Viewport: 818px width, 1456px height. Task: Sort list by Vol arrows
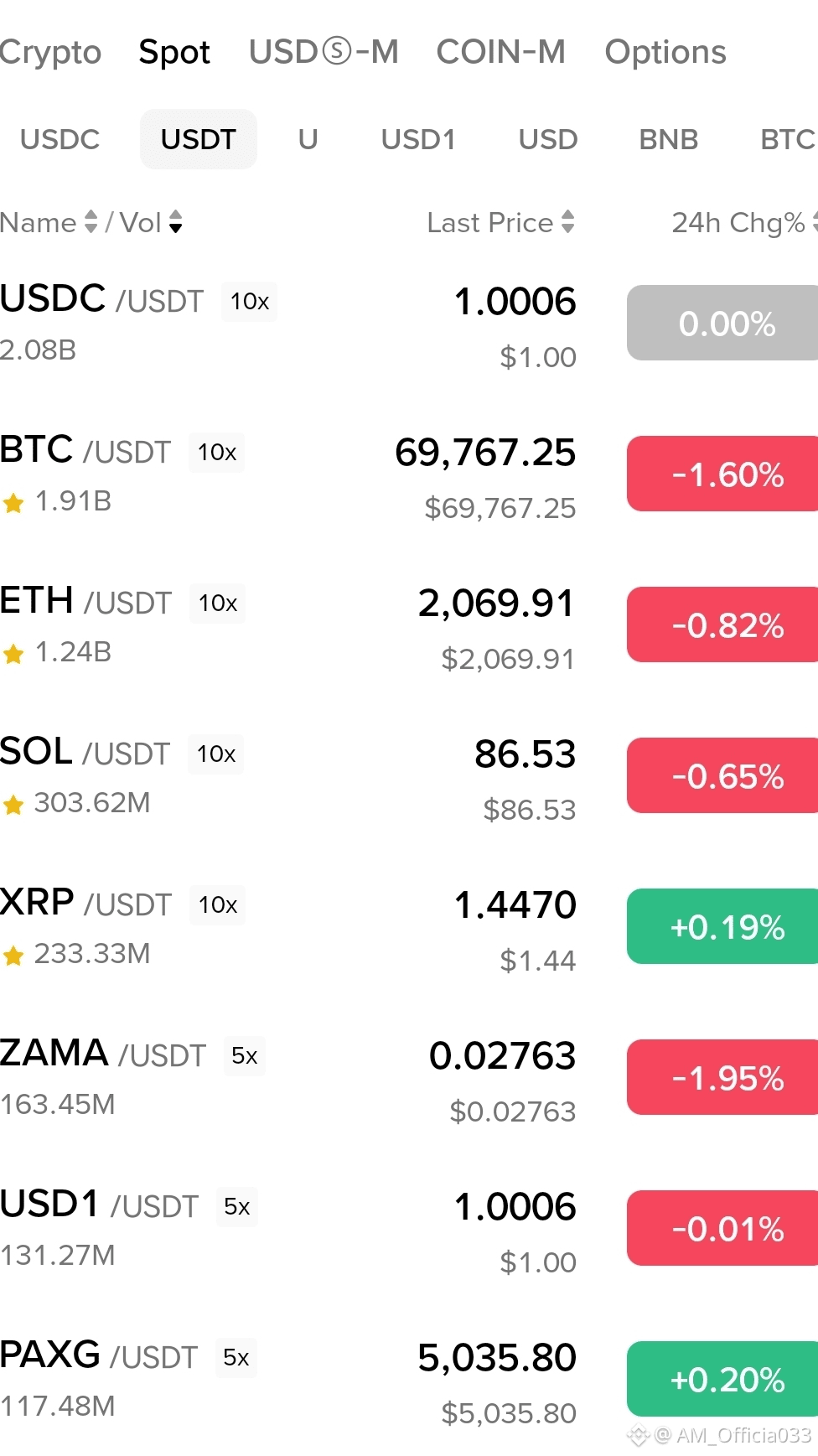click(x=175, y=222)
